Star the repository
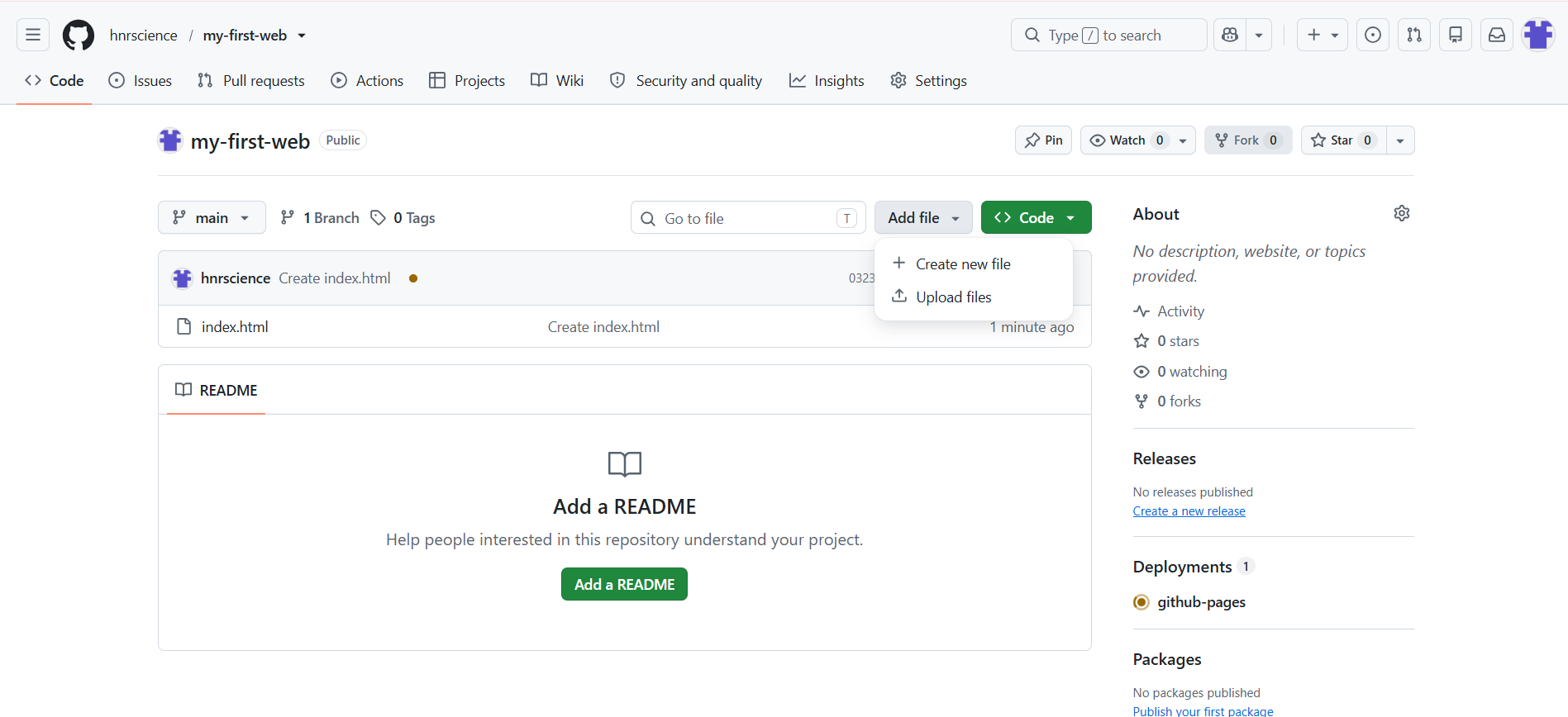The image size is (1568, 717). [x=1344, y=140]
